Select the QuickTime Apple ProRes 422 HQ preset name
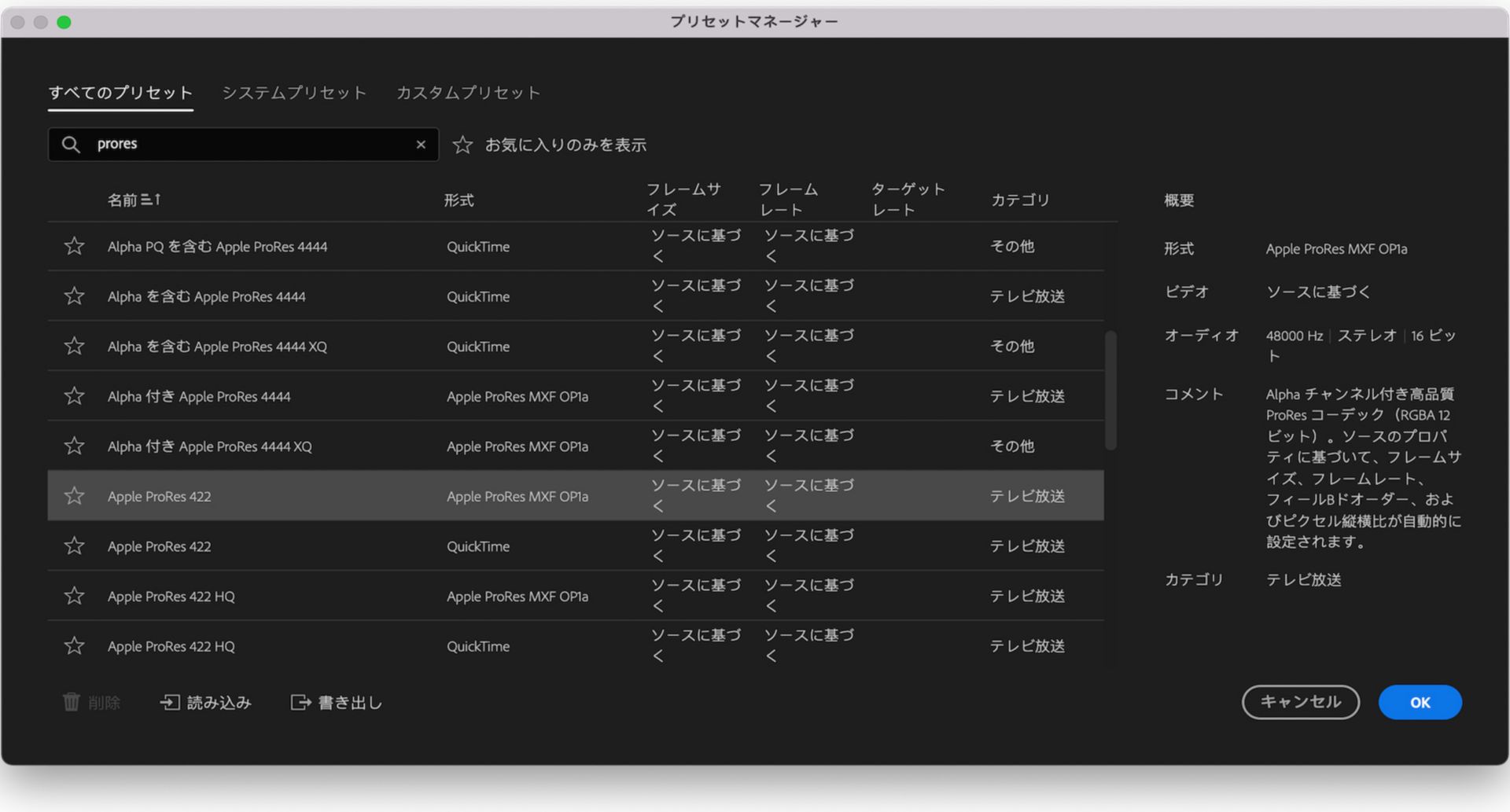The height and width of the screenshot is (812, 1510). point(171,646)
